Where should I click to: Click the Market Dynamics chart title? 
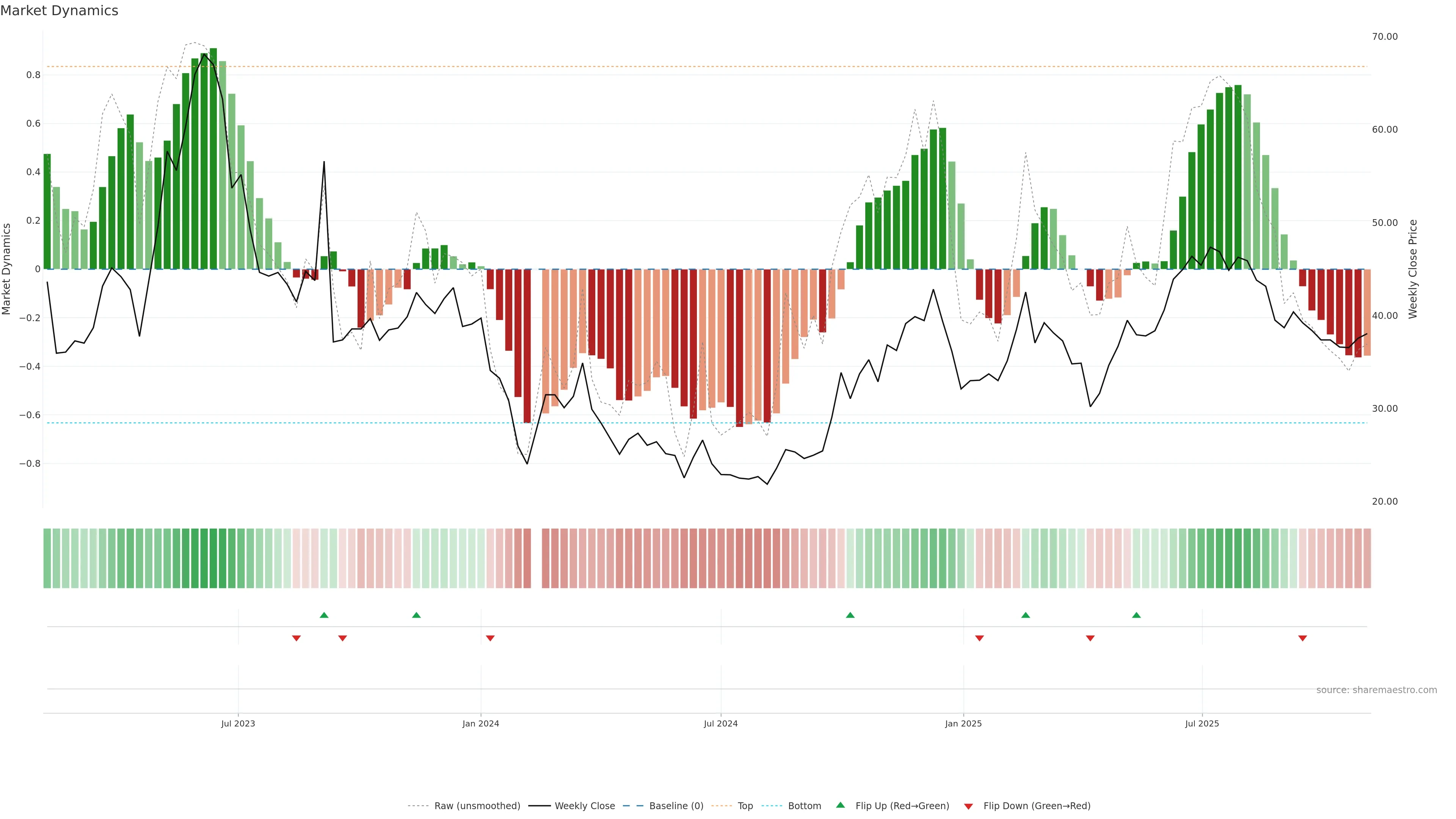[60, 11]
